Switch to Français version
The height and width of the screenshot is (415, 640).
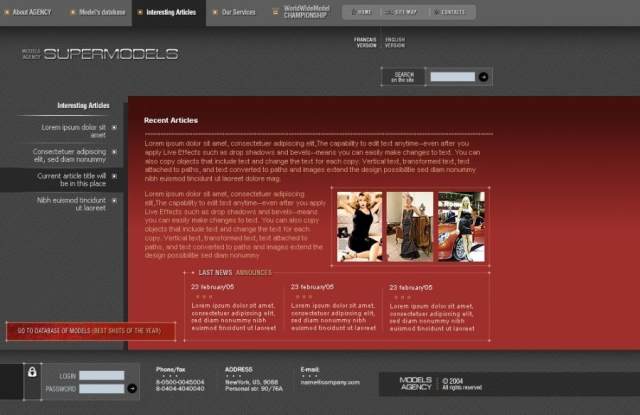click(365, 42)
